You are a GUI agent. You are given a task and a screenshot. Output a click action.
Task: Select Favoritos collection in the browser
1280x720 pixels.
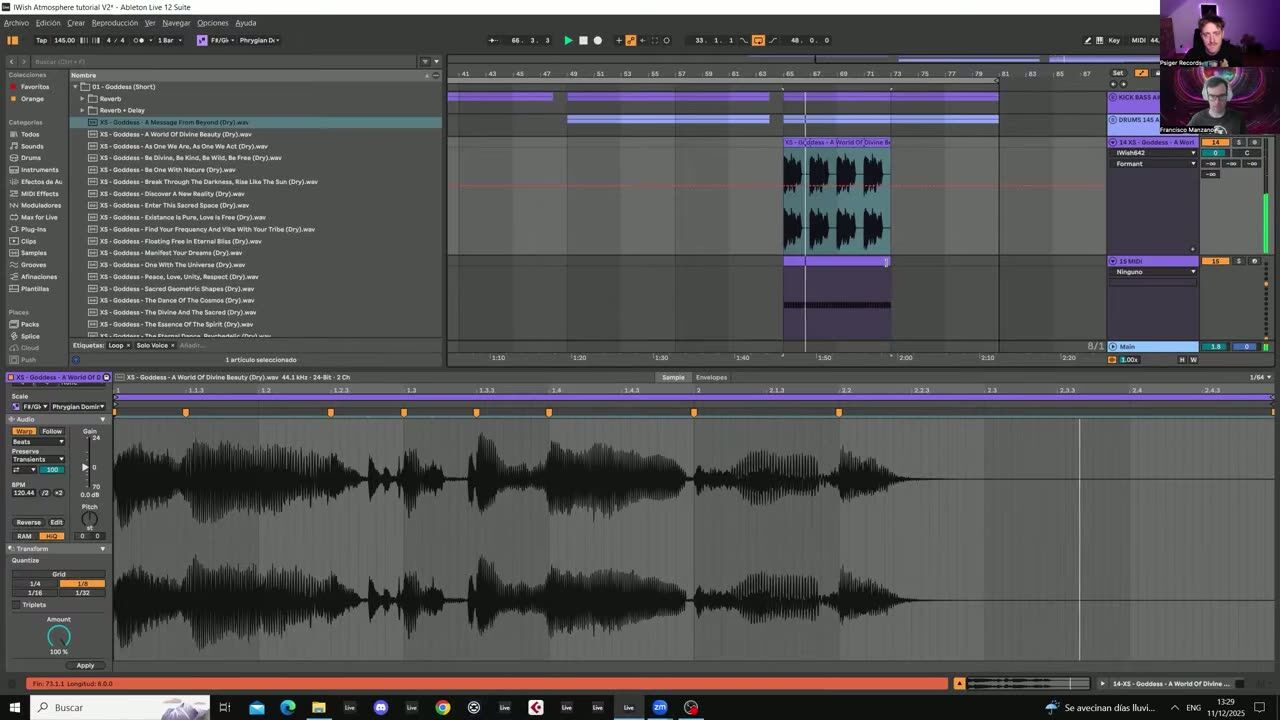pos(35,87)
